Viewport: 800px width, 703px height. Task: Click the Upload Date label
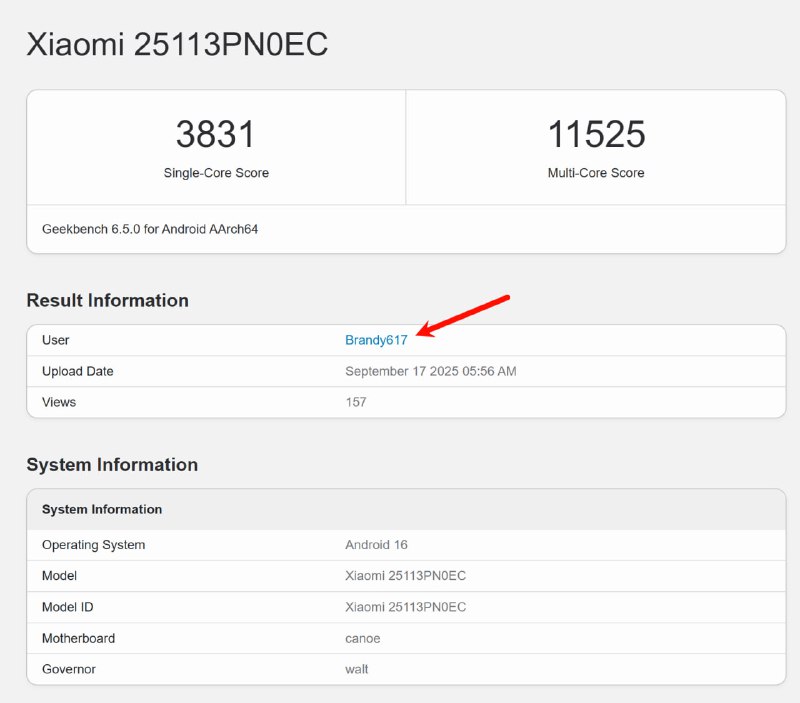[x=78, y=371]
